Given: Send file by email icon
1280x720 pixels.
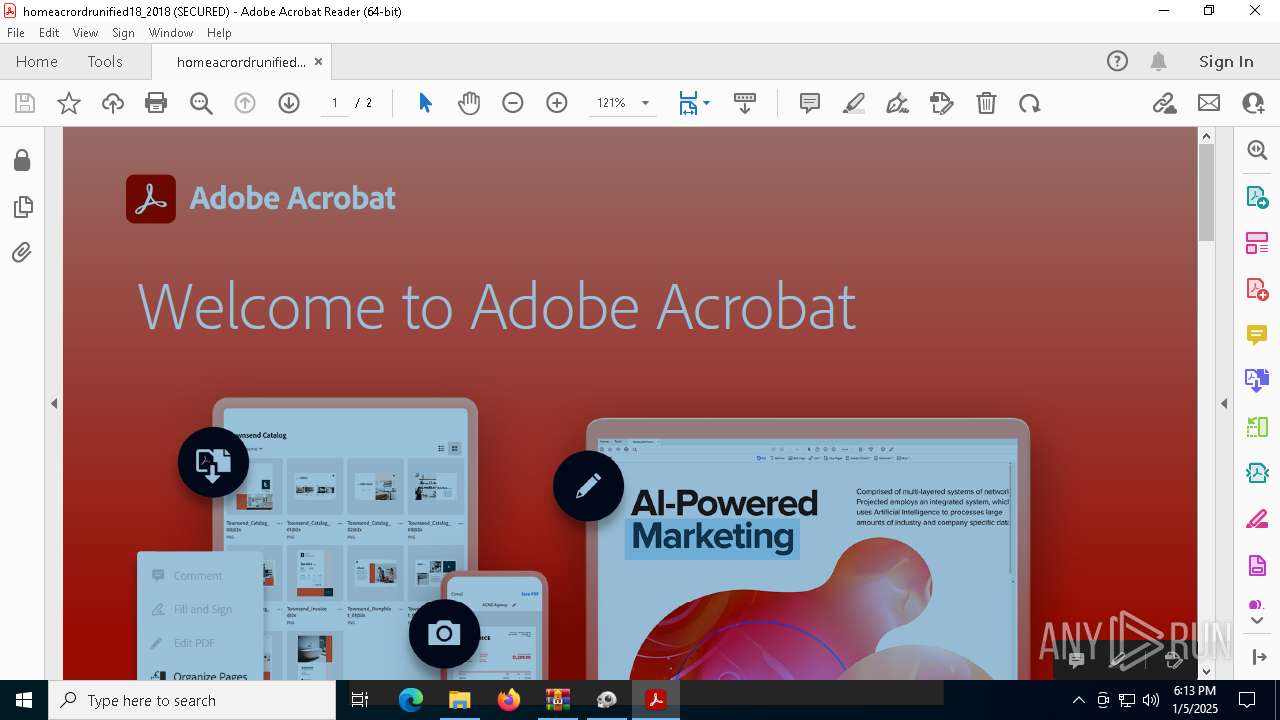Looking at the screenshot, I should point(1209,103).
